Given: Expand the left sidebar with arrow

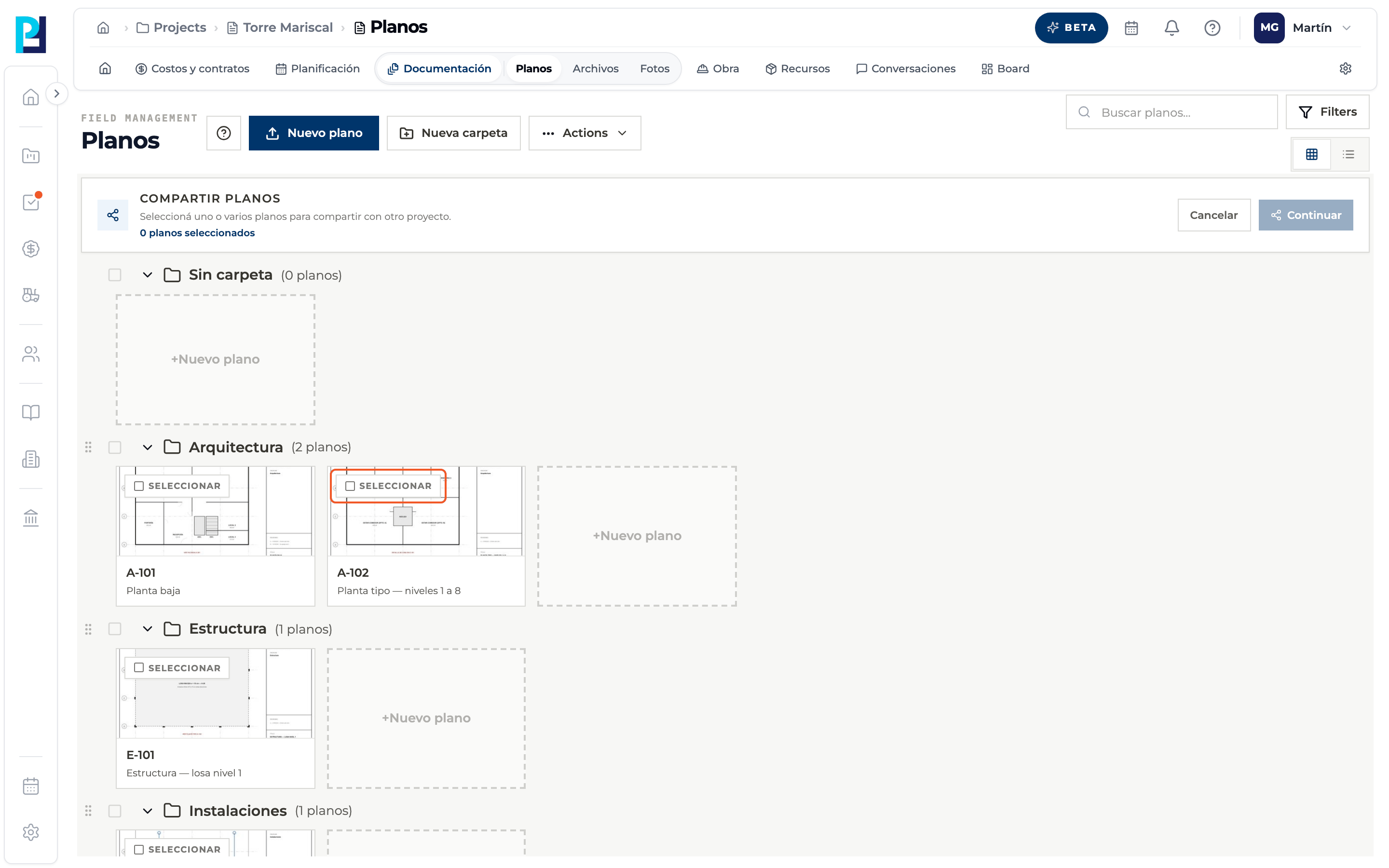Looking at the screenshot, I should [56, 94].
